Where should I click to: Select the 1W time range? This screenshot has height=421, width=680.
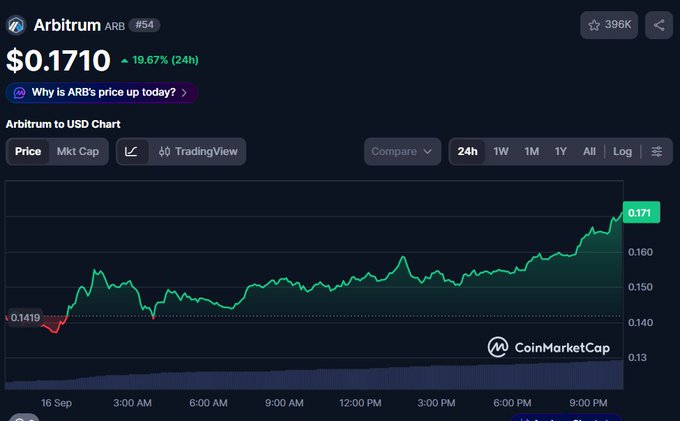500,151
